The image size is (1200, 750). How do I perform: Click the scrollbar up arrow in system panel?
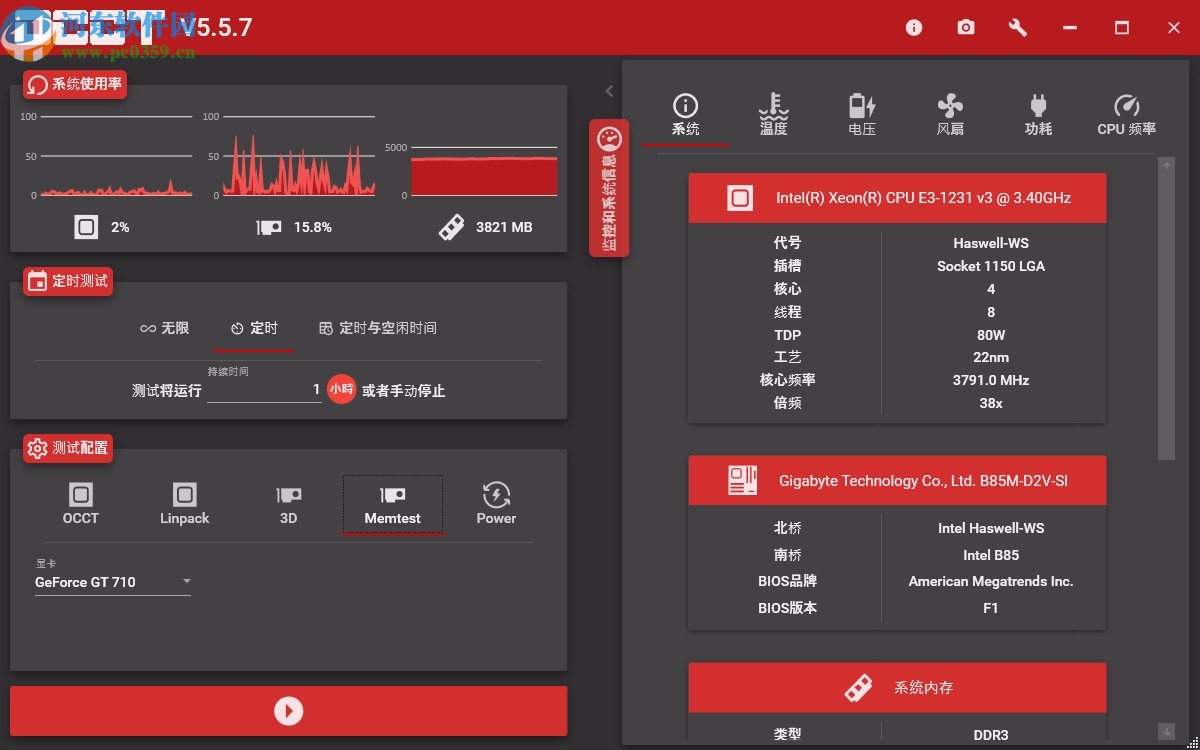1166,166
